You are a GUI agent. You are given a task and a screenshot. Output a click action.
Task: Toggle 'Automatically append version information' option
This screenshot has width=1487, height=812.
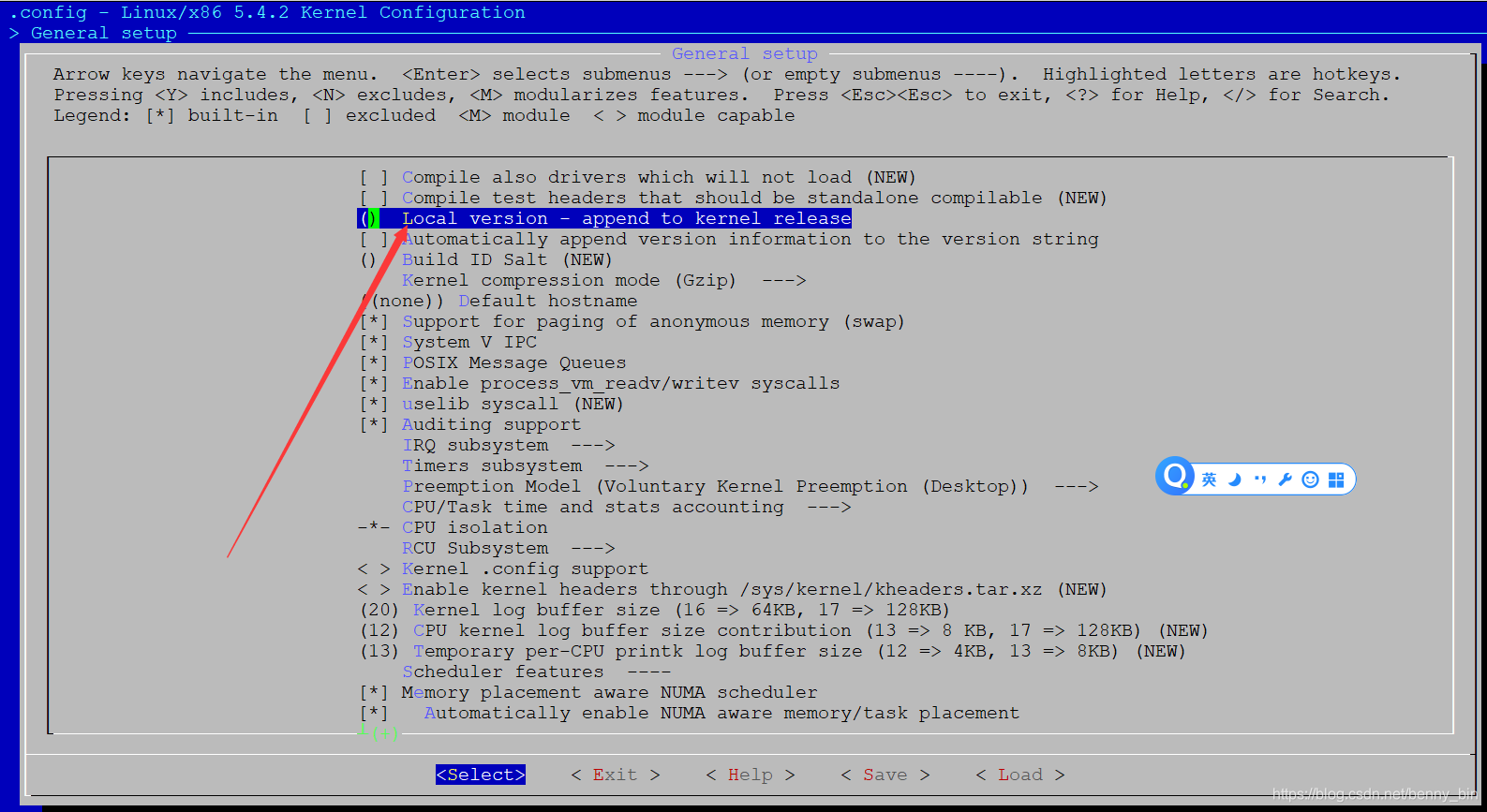pos(729,239)
